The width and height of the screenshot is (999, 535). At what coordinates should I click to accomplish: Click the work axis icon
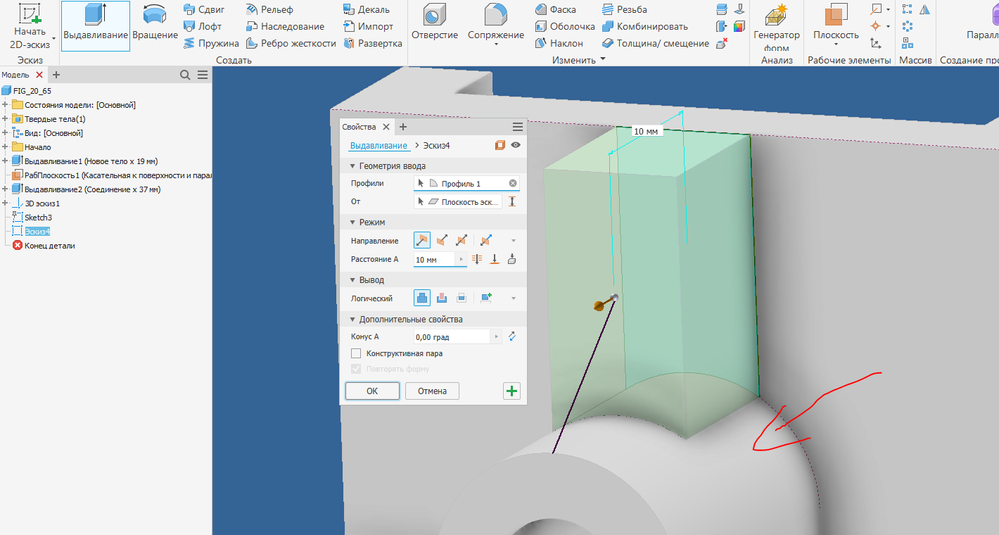pos(877,9)
